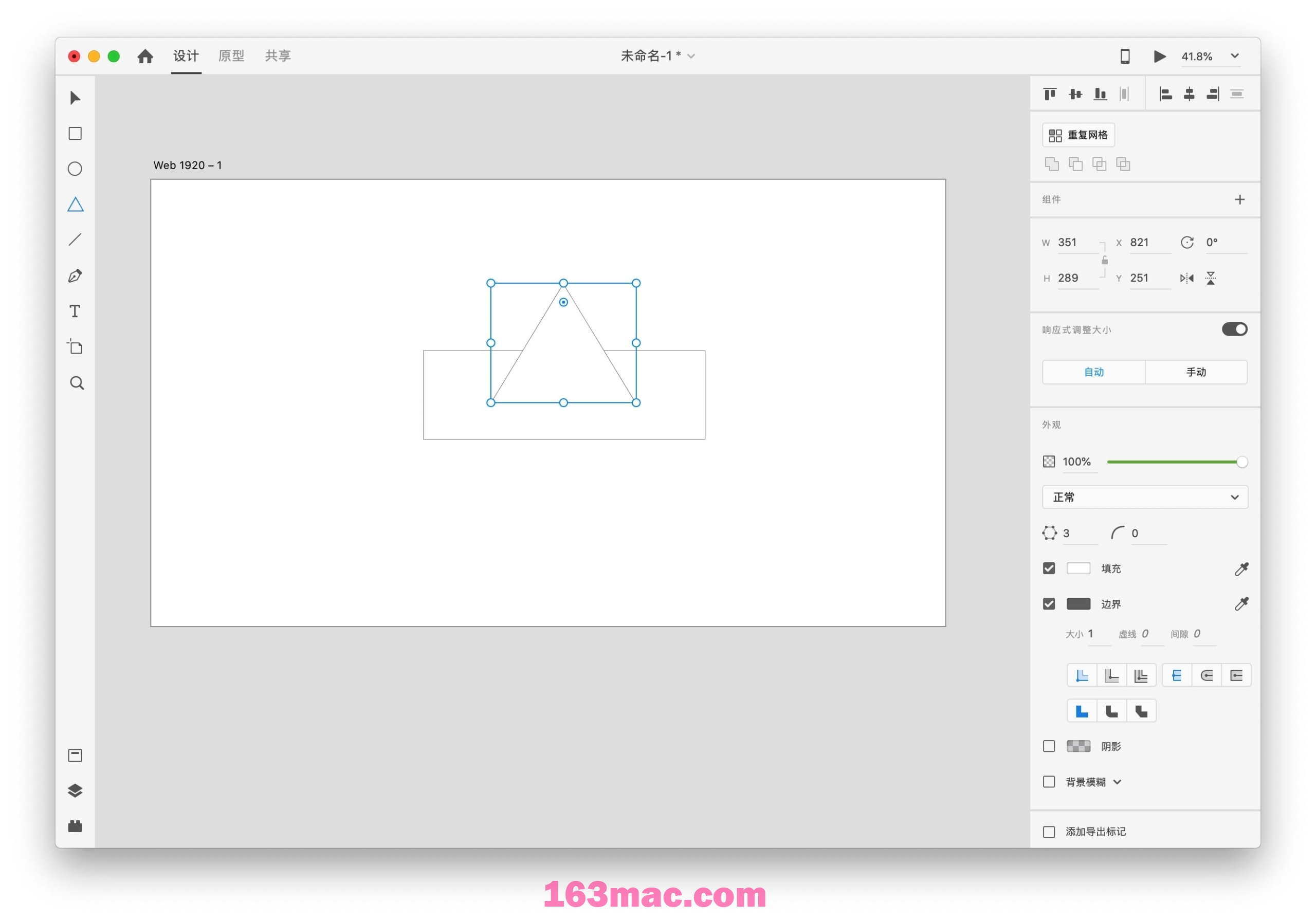This screenshot has width=1316, height=921.
Task: Apply the Add boolean operation
Action: 1052,164
